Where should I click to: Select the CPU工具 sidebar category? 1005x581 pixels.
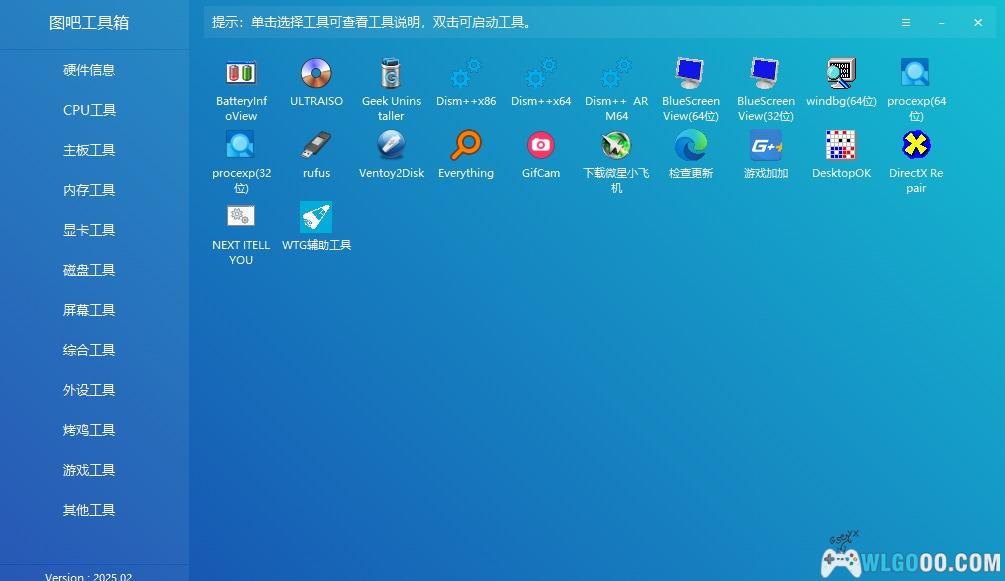tap(88, 109)
